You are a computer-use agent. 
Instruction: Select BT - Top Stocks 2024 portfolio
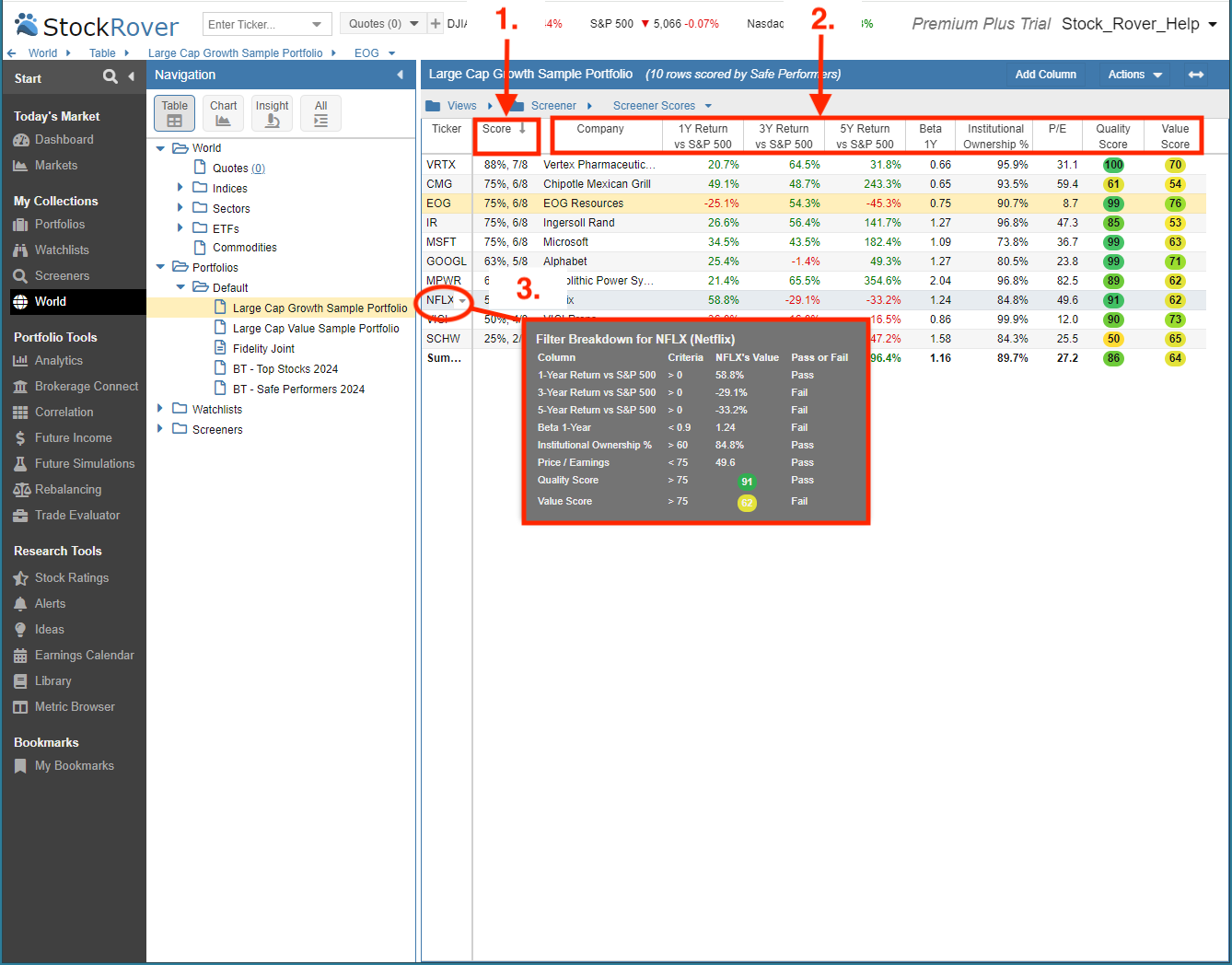pos(285,369)
